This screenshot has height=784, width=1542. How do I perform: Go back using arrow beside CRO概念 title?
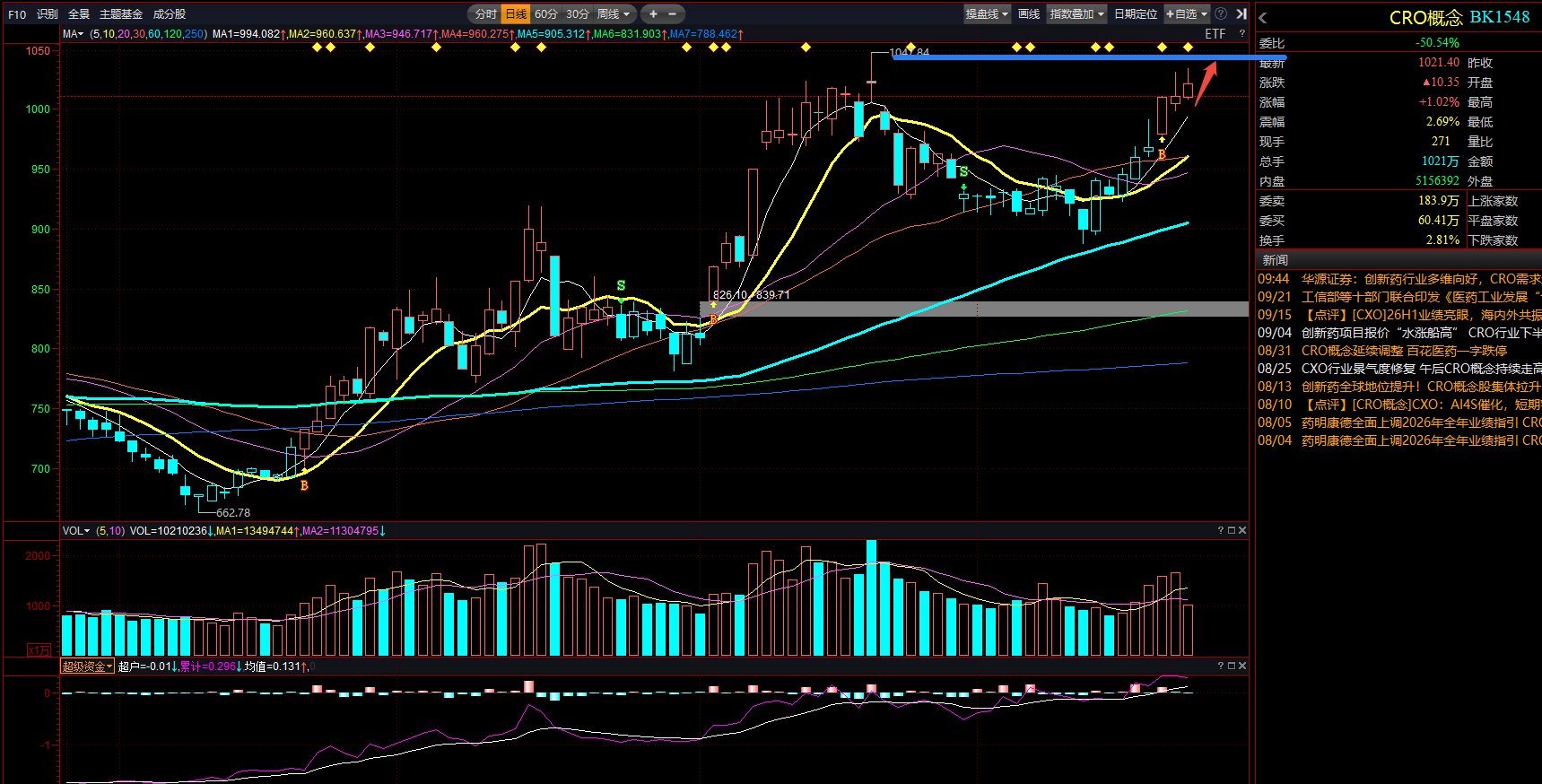[1263, 18]
